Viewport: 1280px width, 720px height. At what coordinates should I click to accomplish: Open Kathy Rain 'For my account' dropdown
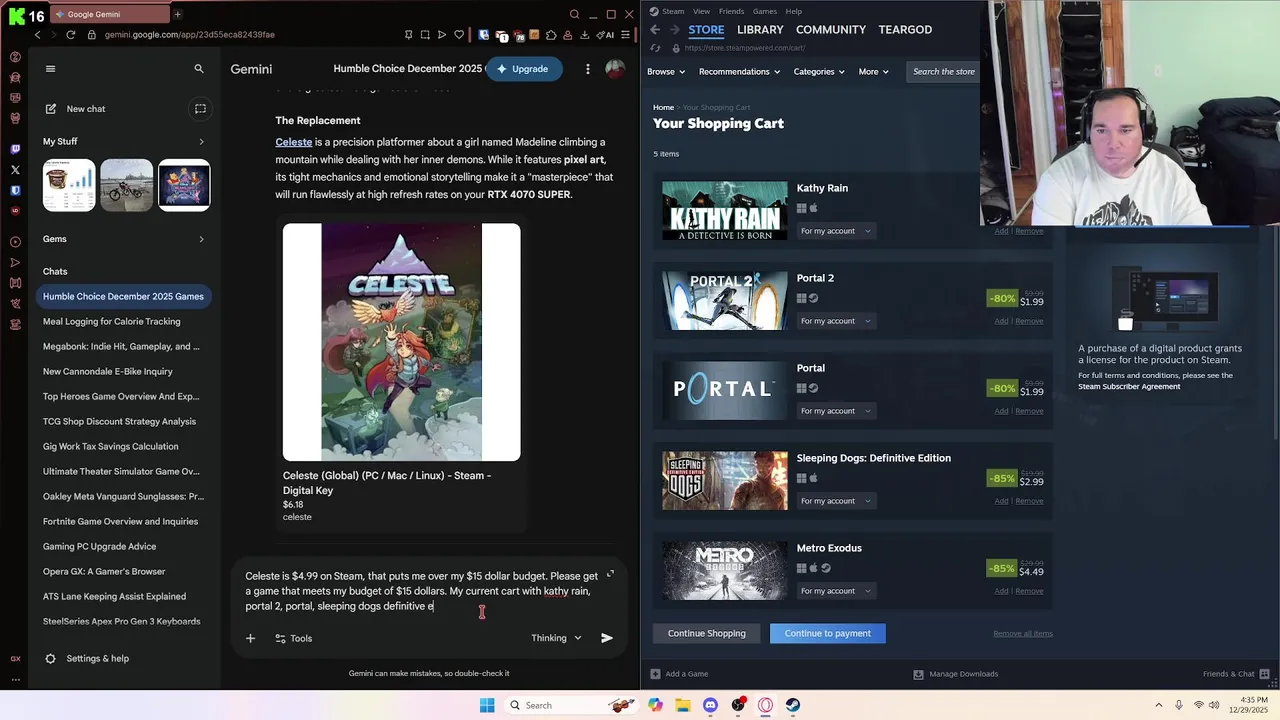click(836, 231)
